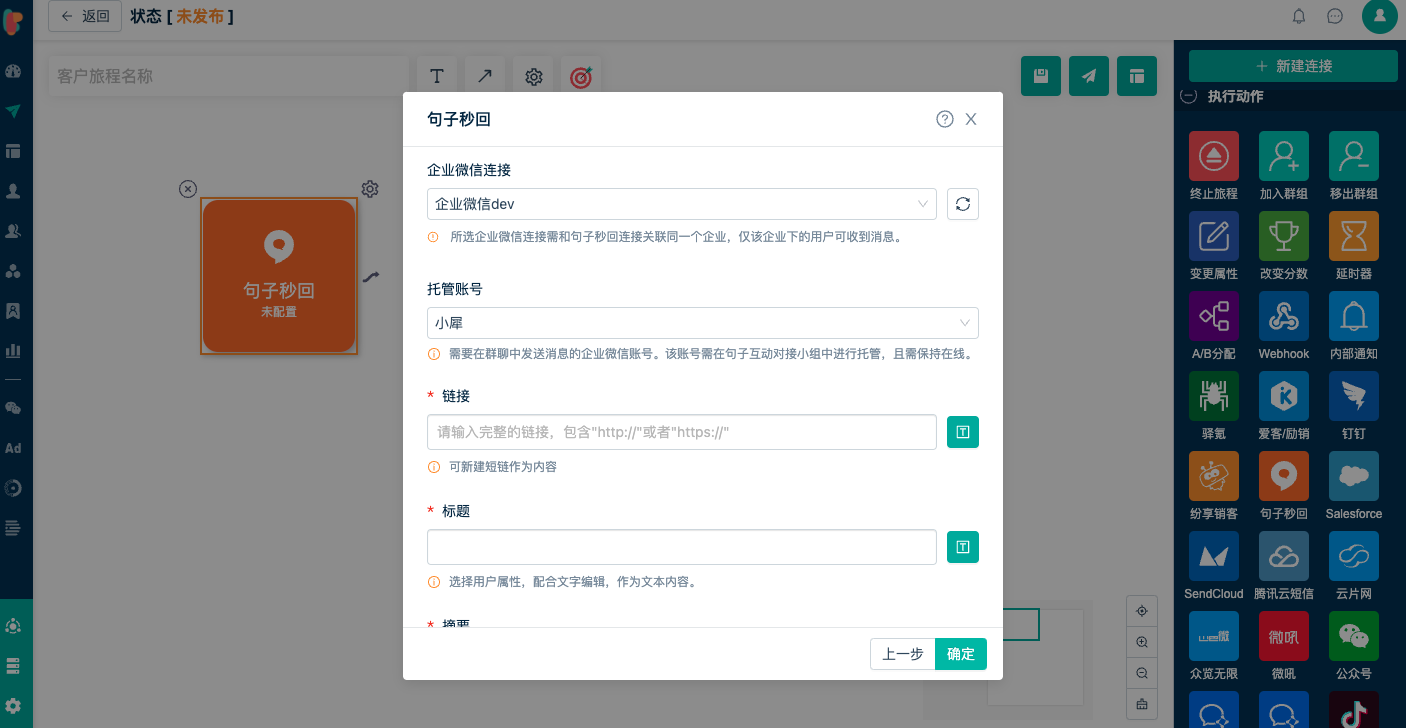Publish using the paper plane icon
Viewport: 1406px width, 728px height.
[1089, 76]
